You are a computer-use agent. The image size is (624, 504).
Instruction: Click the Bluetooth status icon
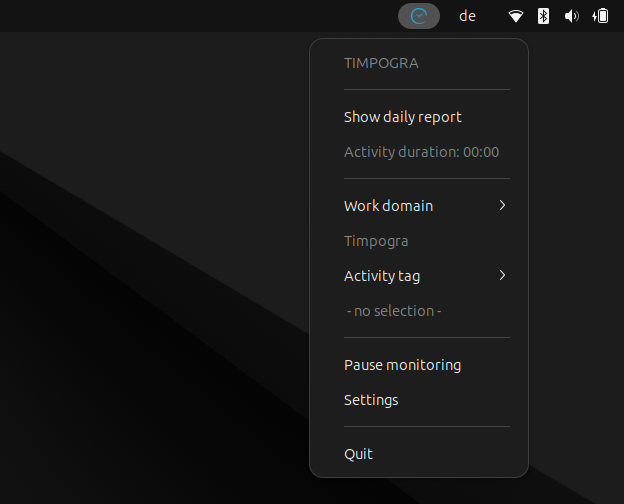click(543, 16)
